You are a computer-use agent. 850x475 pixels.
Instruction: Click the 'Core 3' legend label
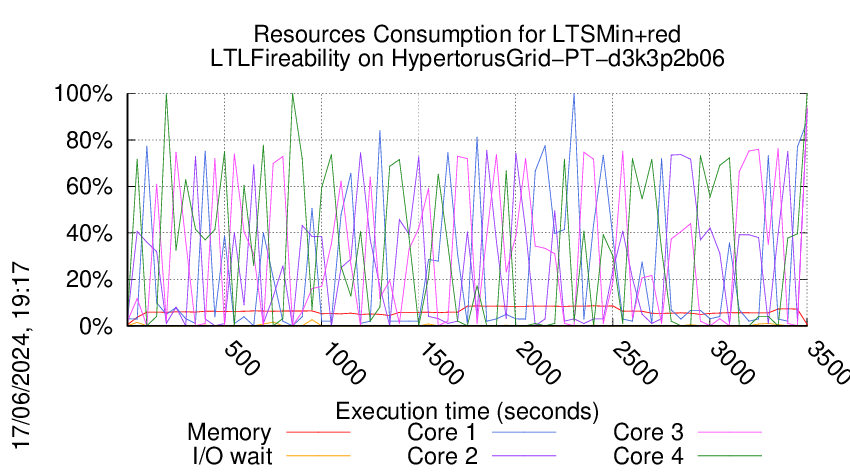(x=648, y=433)
